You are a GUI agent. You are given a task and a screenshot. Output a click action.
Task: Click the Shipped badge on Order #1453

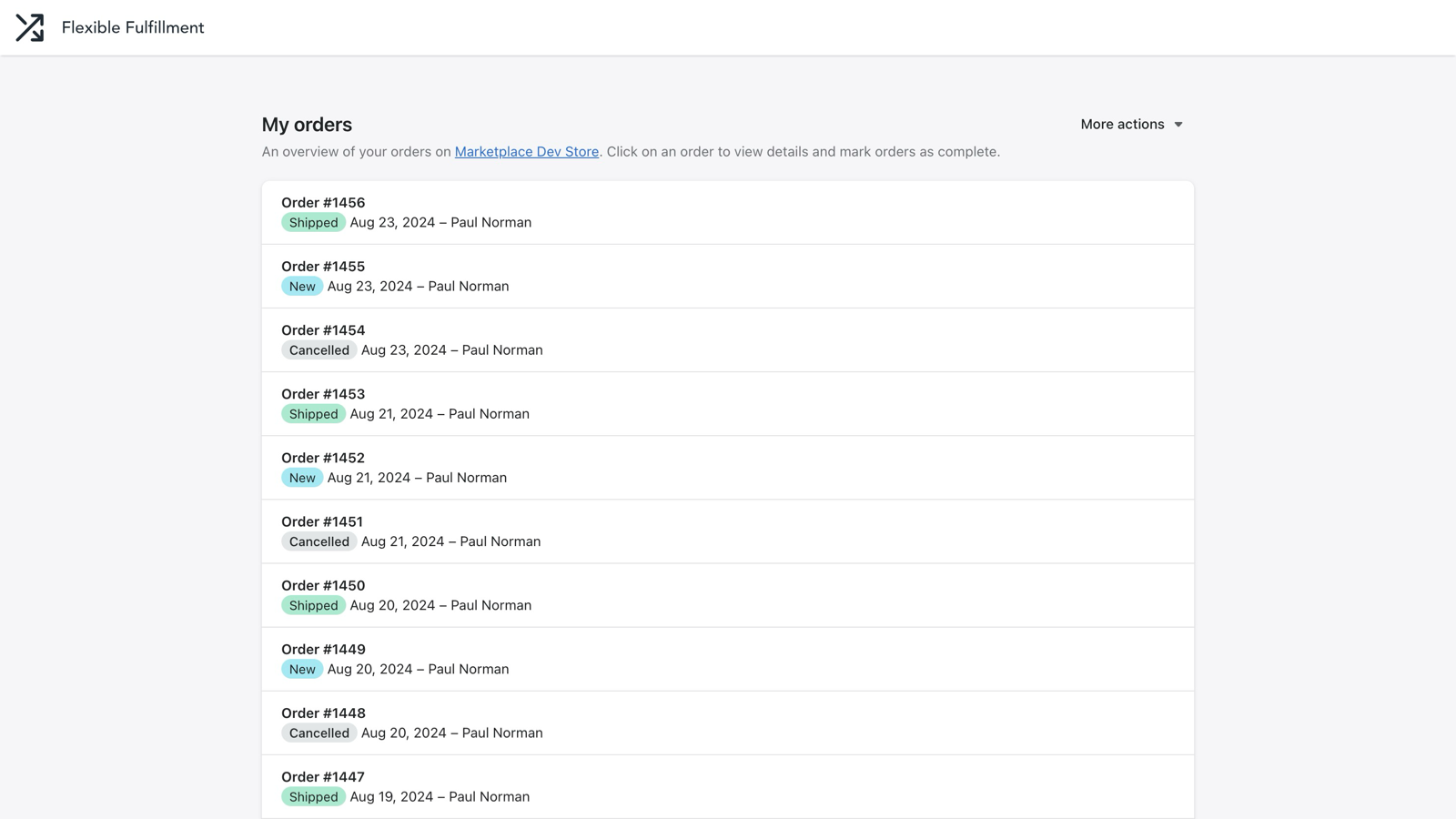pos(313,414)
